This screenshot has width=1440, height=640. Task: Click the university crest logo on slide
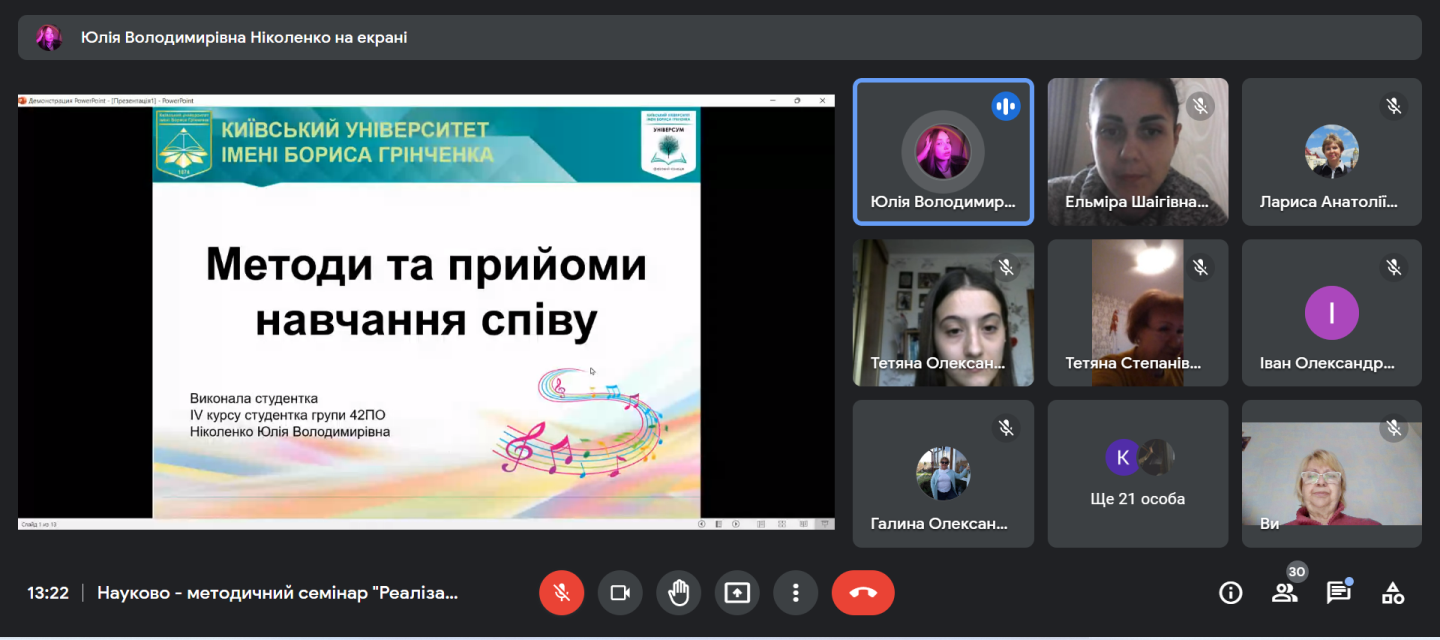pyautogui.click(x=184, y=145)
